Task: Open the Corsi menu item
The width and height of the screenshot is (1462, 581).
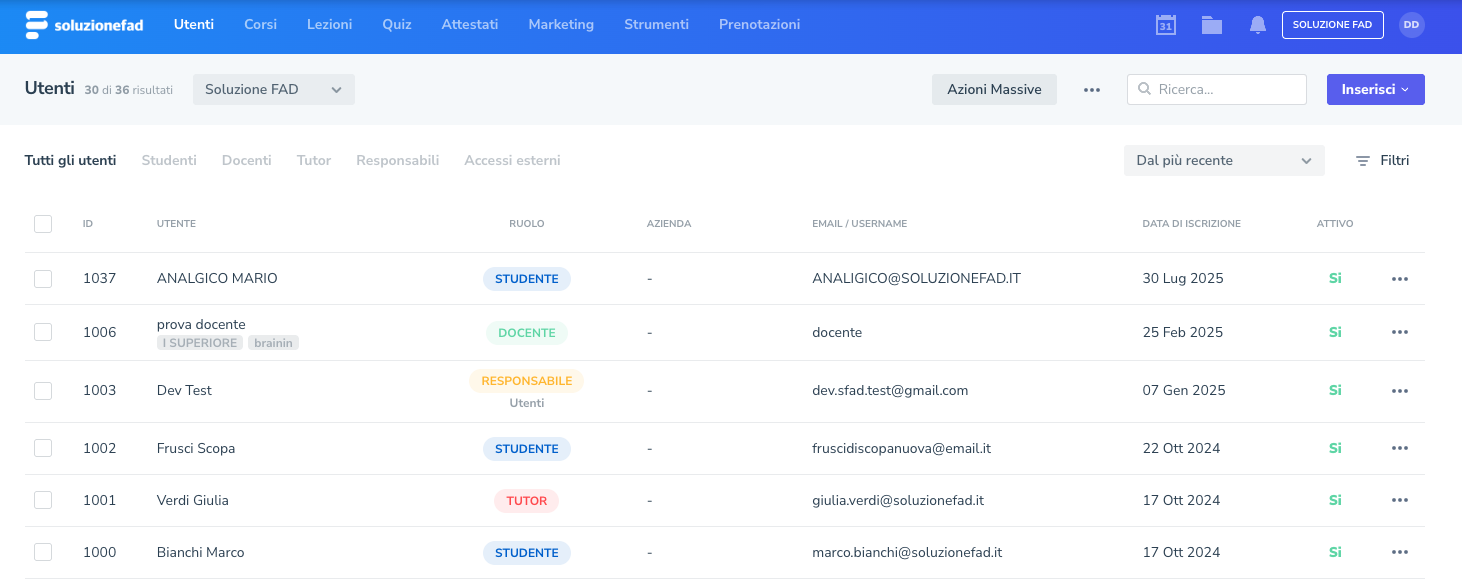Action: [x=260, y=25]
